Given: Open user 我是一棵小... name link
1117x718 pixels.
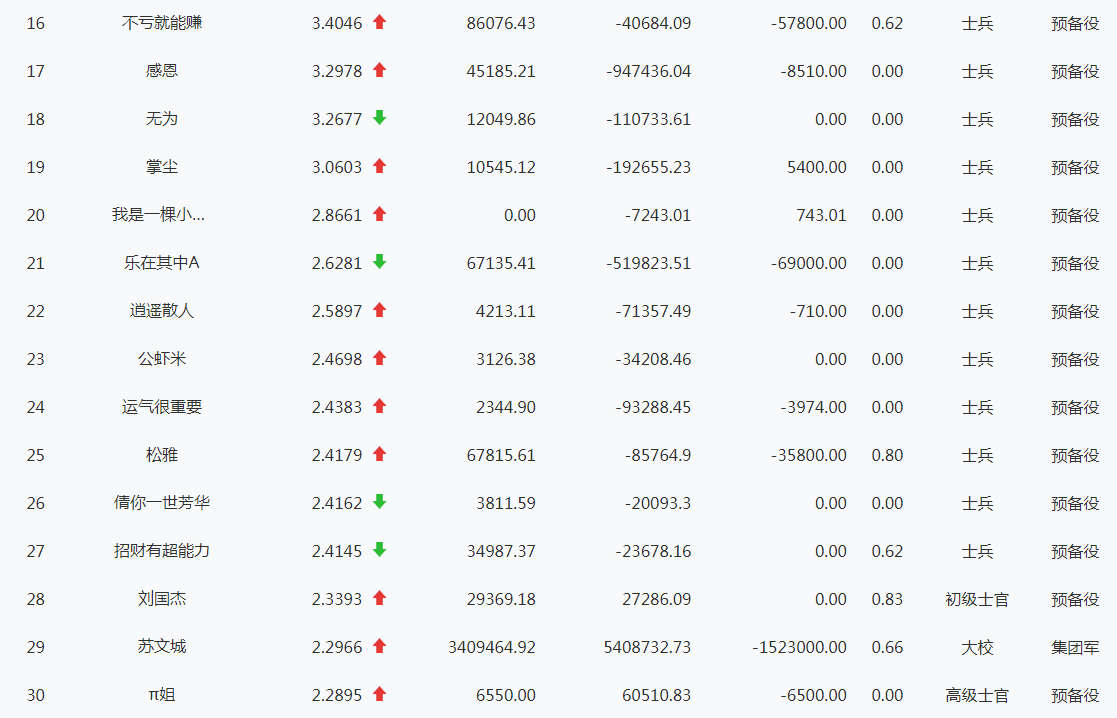Looking at the screenshot, I should tap(158, 214).
